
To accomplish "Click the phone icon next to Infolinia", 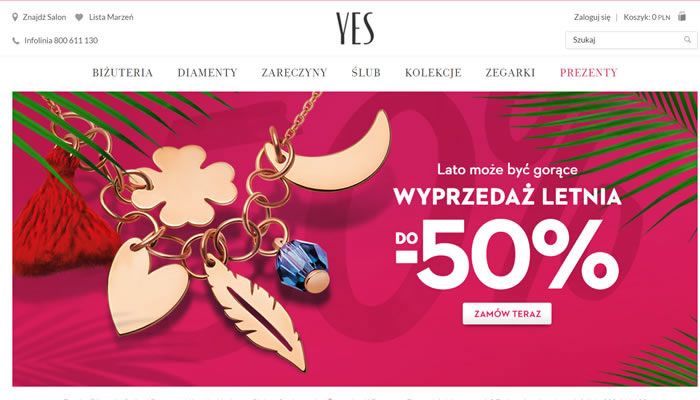I will [x=16, y=41].
